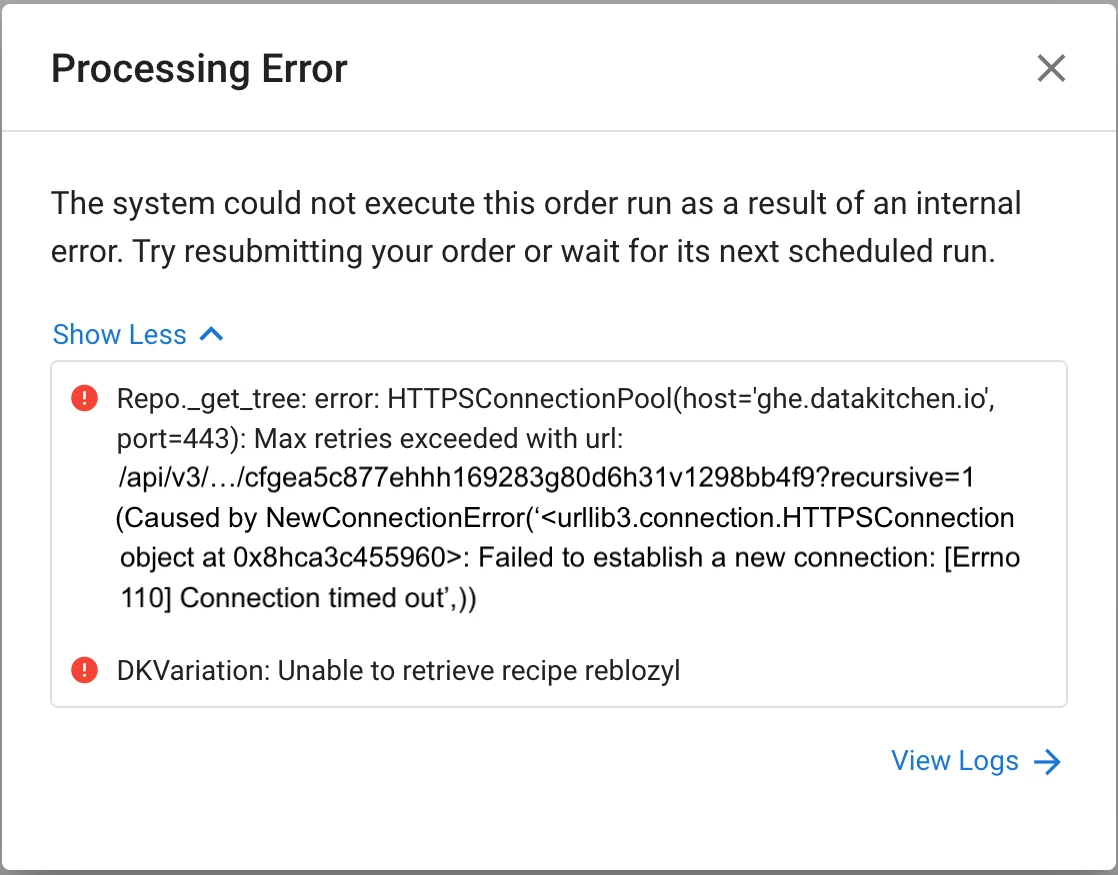The image size is (1118, 875).
Task: Click the red error icon beside DKVariation
Action: 85,670
